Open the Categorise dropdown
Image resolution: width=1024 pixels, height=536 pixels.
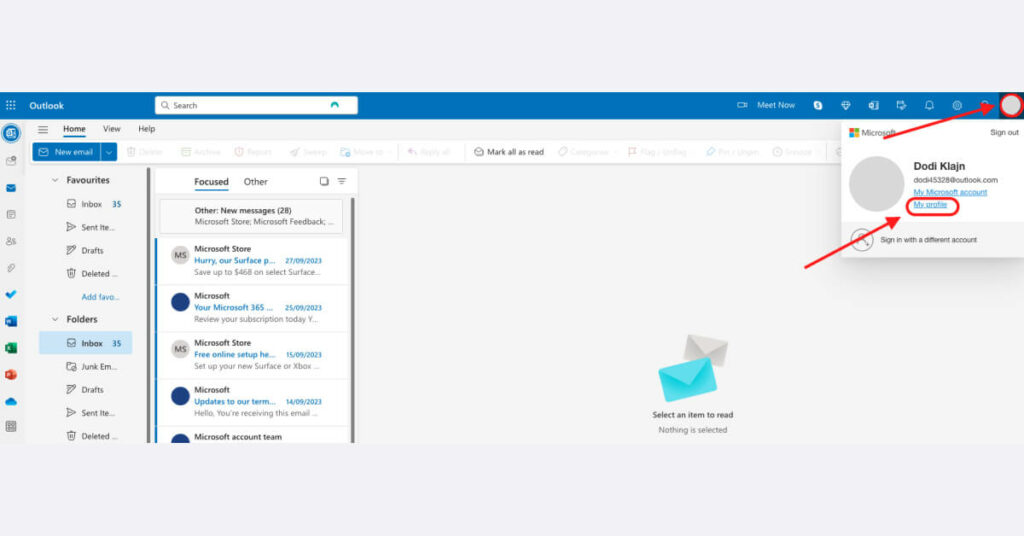pyautogui.click(x=587, y=151)
